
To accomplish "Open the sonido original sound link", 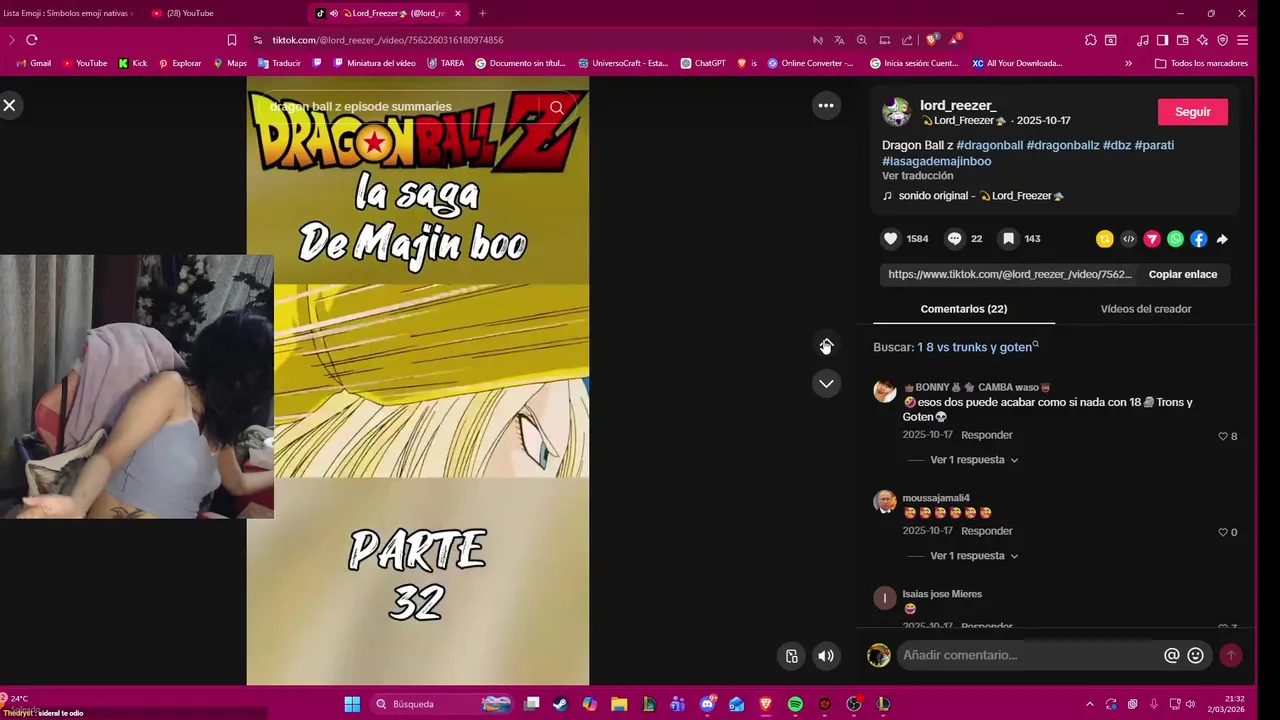I will click(981, 196).
